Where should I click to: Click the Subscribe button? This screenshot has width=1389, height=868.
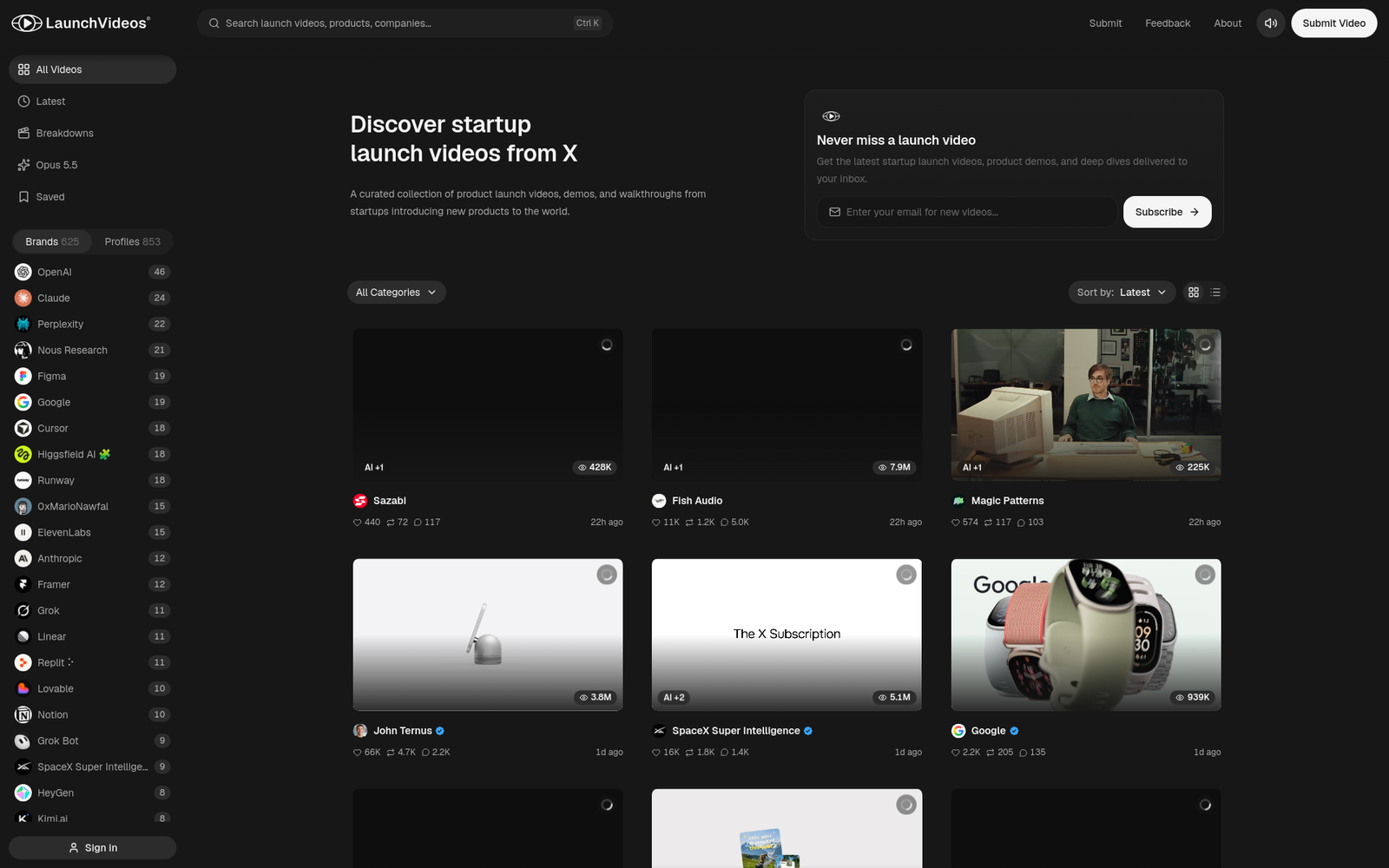(1167, 212)
